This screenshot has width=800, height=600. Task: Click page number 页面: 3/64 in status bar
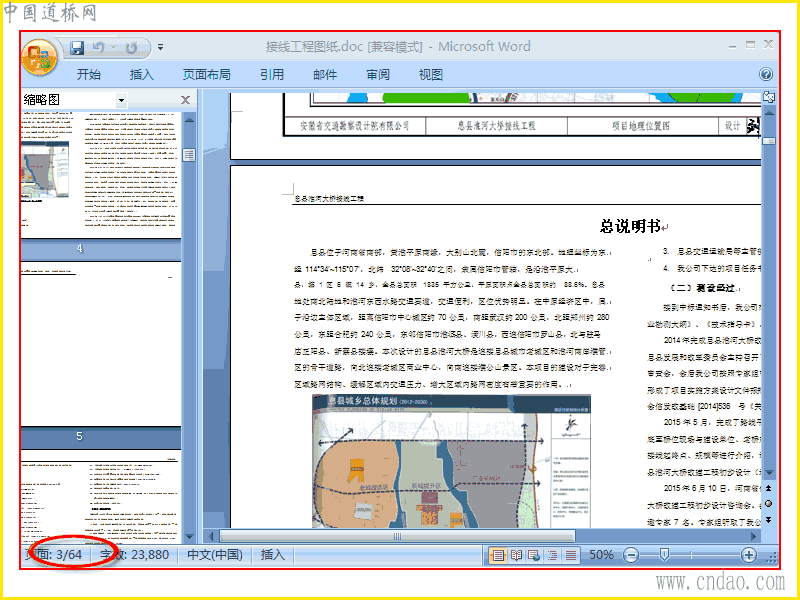click(54, 555)
